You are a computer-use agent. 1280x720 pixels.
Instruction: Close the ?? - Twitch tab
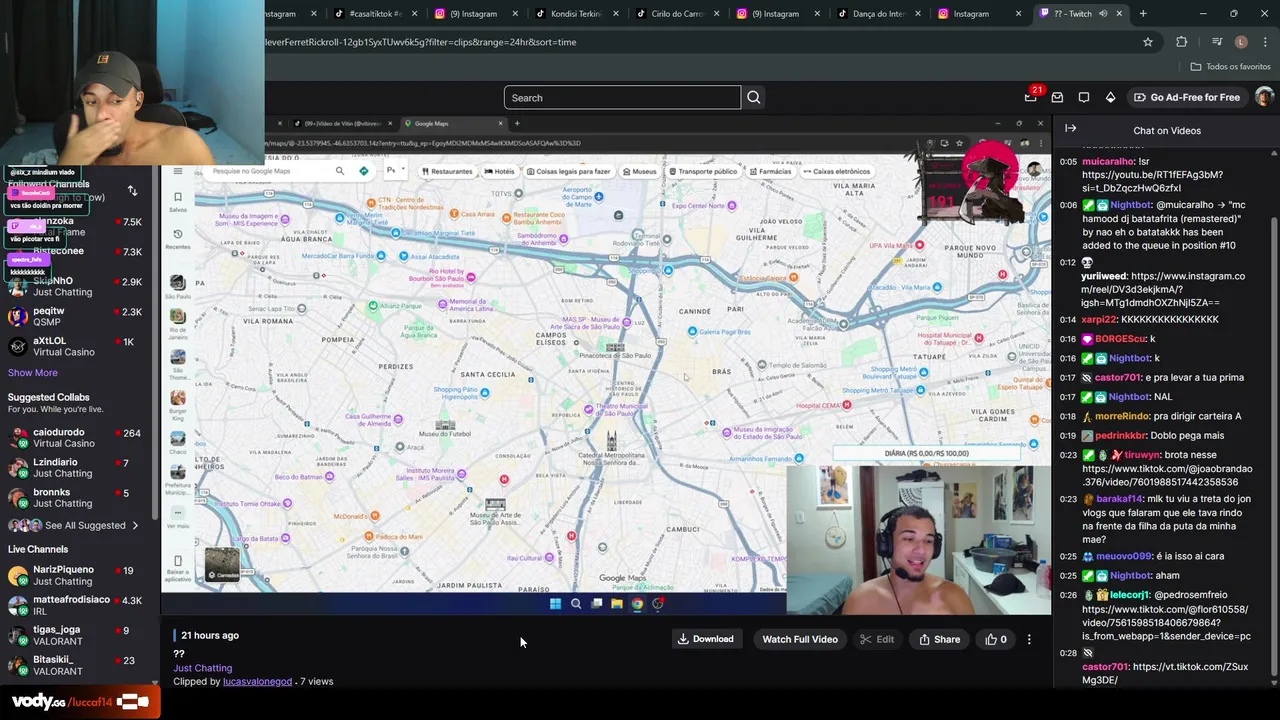pyautogui.click(x=1119, y=13)
